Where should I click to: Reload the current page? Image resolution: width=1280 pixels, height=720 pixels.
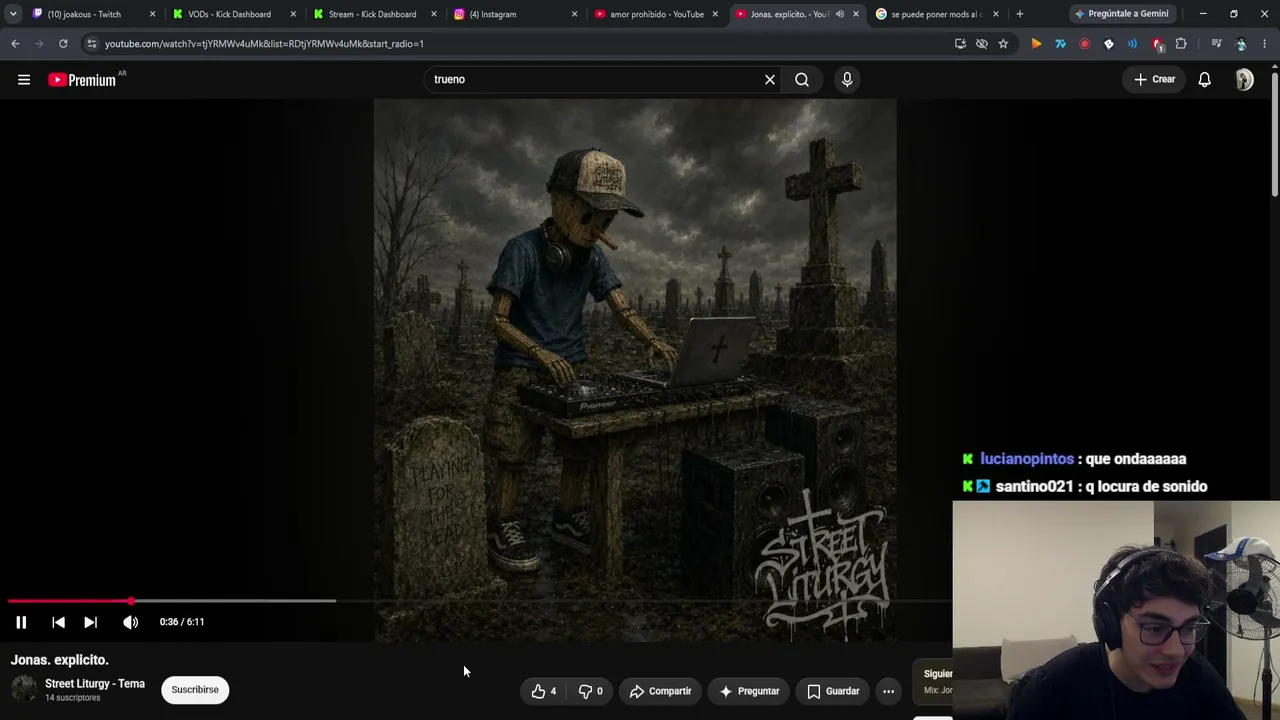point(63,44)
